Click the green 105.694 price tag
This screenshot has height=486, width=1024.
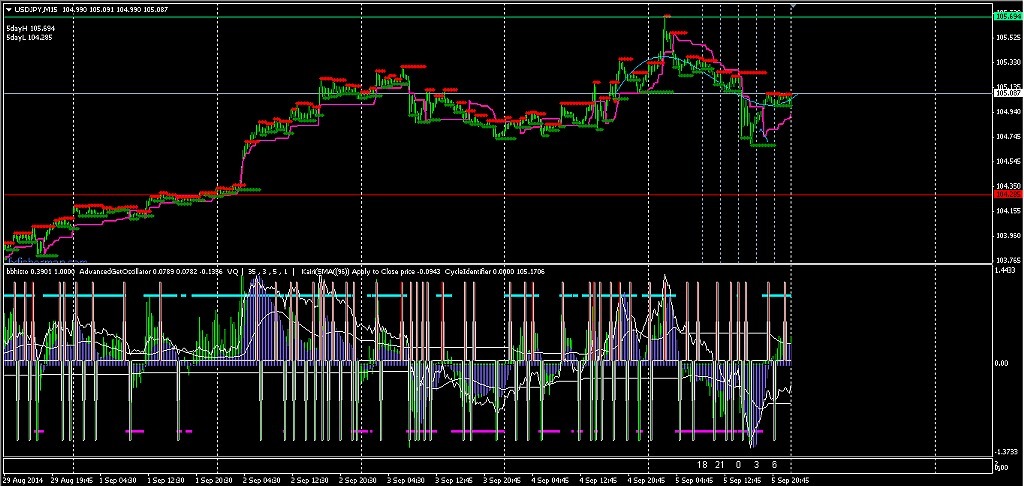coord(1008,16)
